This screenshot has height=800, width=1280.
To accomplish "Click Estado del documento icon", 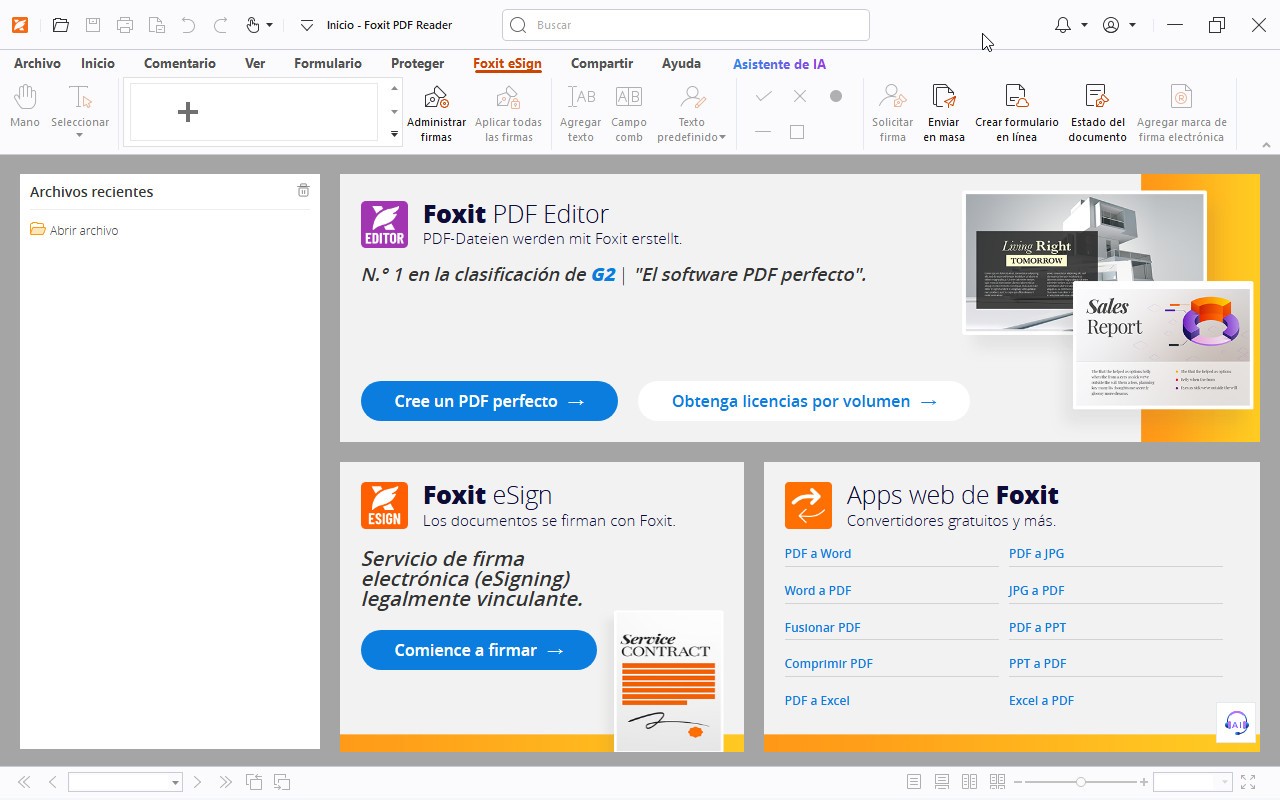I will (1097, 98).
